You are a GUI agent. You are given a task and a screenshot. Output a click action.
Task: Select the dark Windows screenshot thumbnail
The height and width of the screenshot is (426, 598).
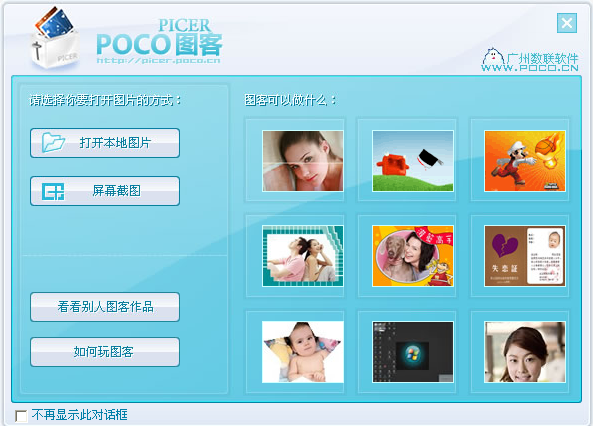click(x=413, y=352)
